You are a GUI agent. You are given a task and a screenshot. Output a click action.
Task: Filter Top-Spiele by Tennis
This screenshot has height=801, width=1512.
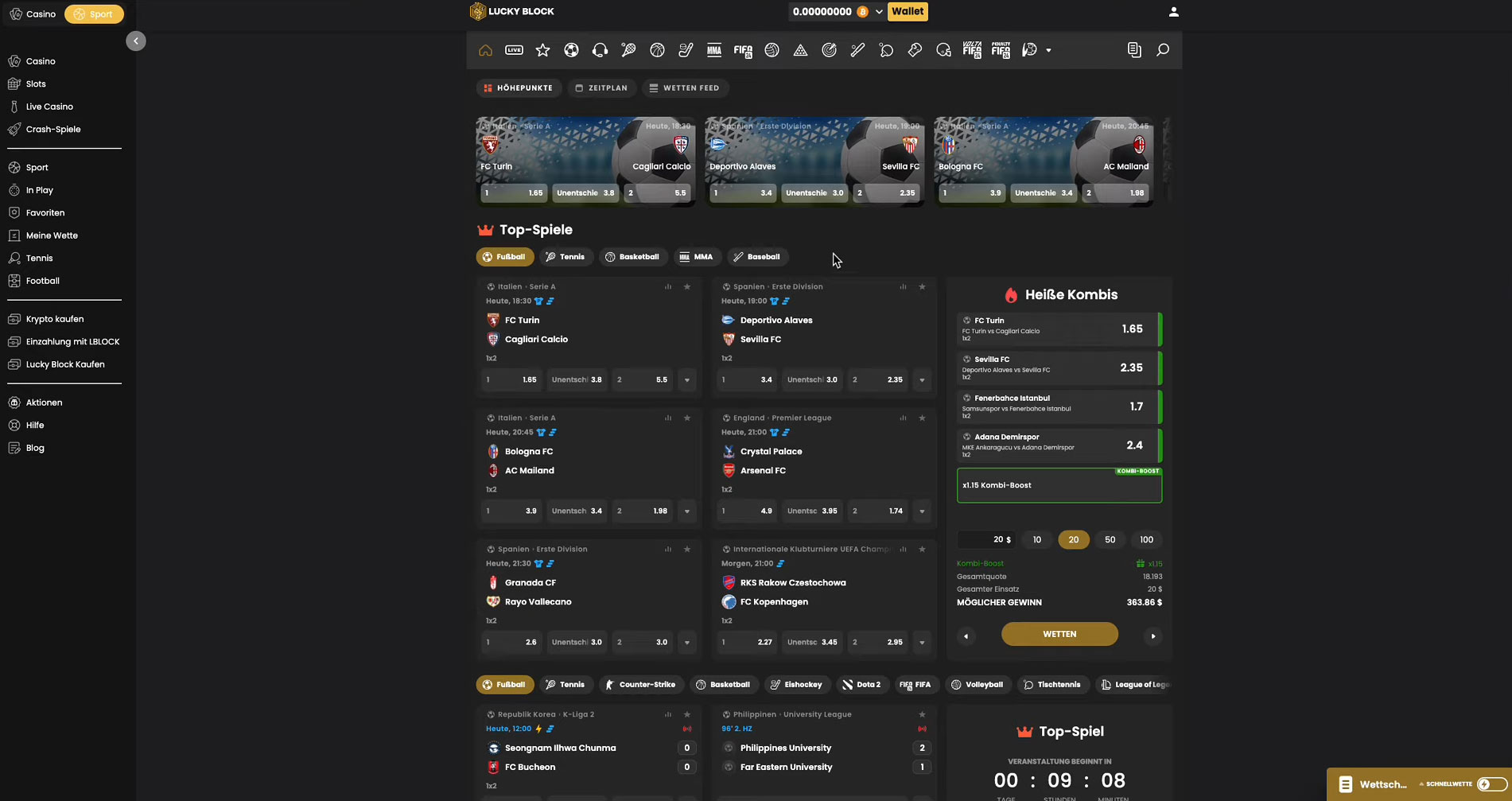[565, 257]
